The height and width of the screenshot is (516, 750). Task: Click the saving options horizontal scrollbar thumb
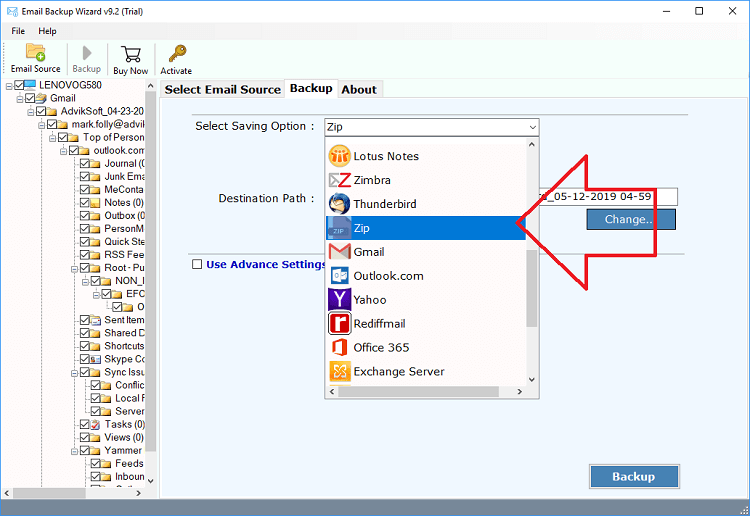(418, 392)
